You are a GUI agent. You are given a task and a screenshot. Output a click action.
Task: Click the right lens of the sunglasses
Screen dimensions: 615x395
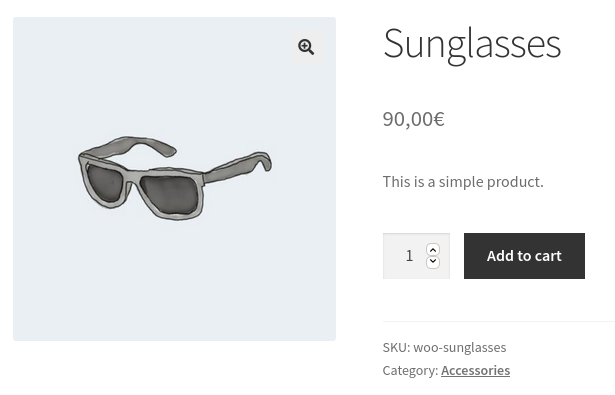pyautogui.click(x=170, y=195)
